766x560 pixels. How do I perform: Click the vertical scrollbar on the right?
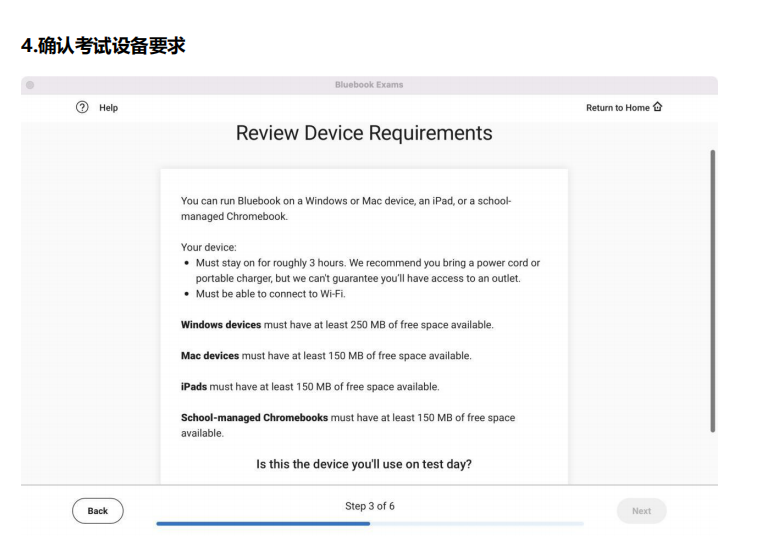coord(712,290)
